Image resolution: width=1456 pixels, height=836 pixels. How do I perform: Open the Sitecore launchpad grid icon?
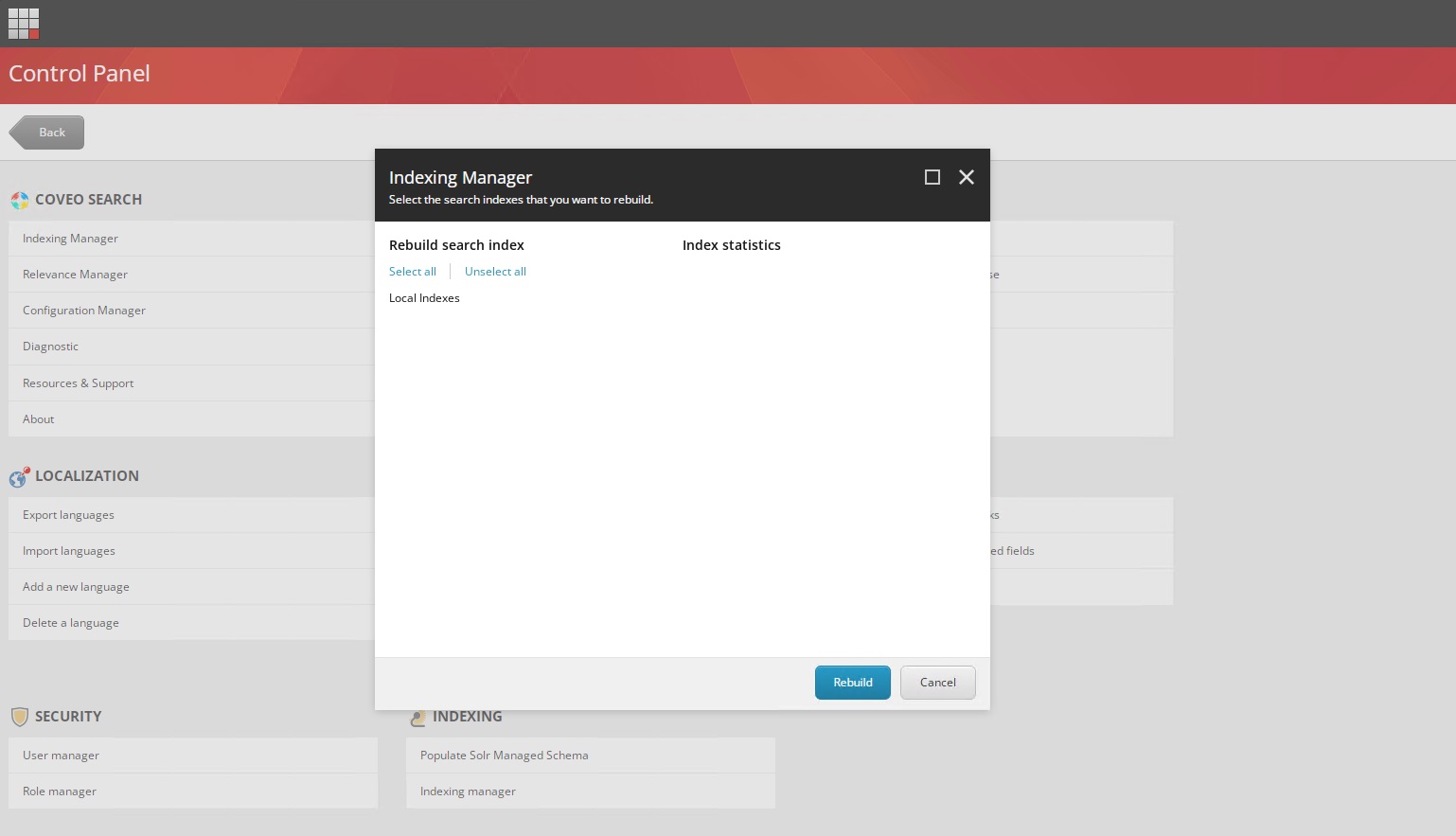click(x=24, y=24)
